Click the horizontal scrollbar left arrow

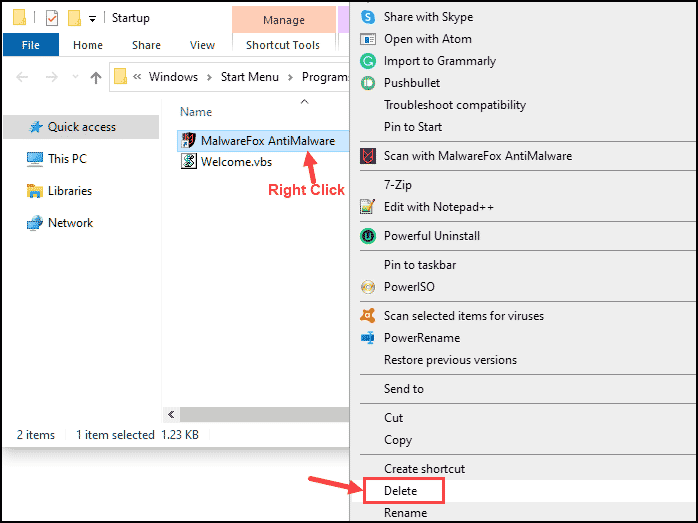click(171, 414)
